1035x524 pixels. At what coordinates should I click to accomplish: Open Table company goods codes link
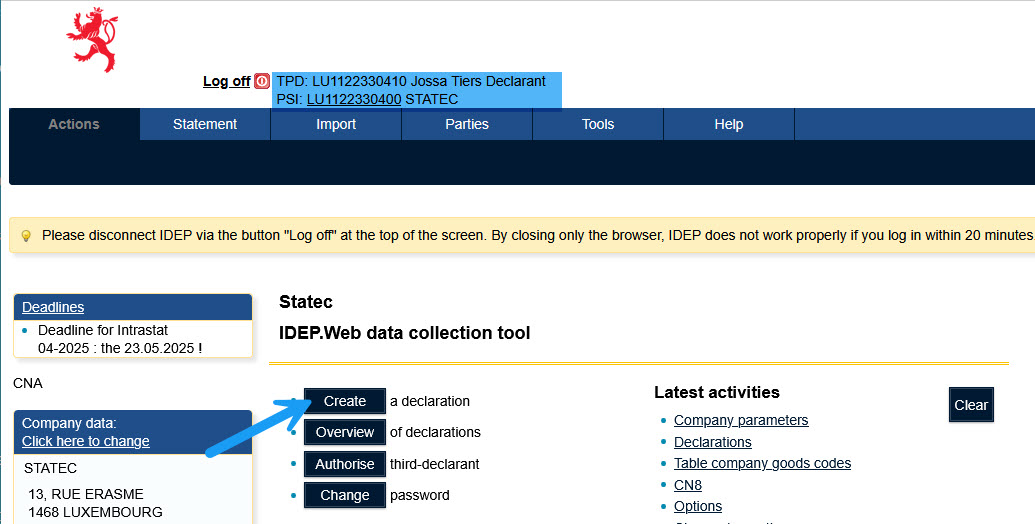tap(762, 463)
